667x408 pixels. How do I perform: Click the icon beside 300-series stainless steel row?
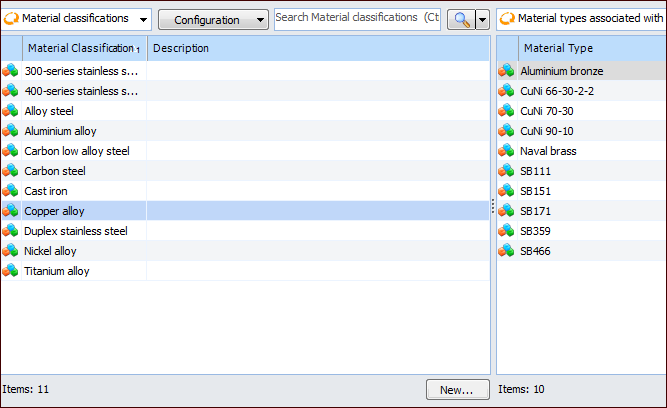point(10,71)
